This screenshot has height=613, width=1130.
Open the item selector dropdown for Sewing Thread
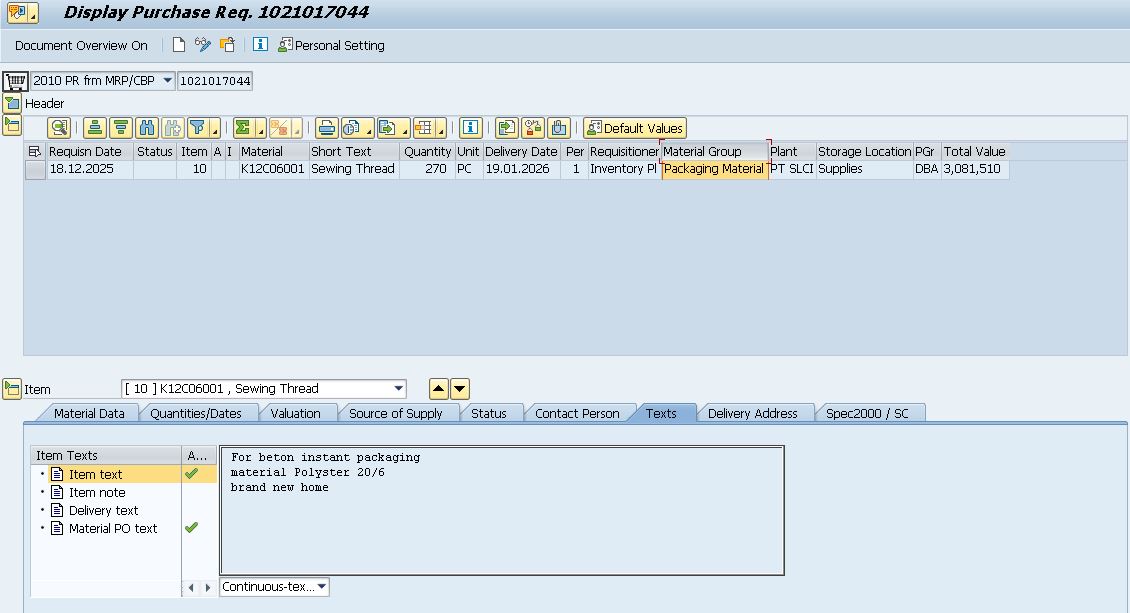(399, 389)
